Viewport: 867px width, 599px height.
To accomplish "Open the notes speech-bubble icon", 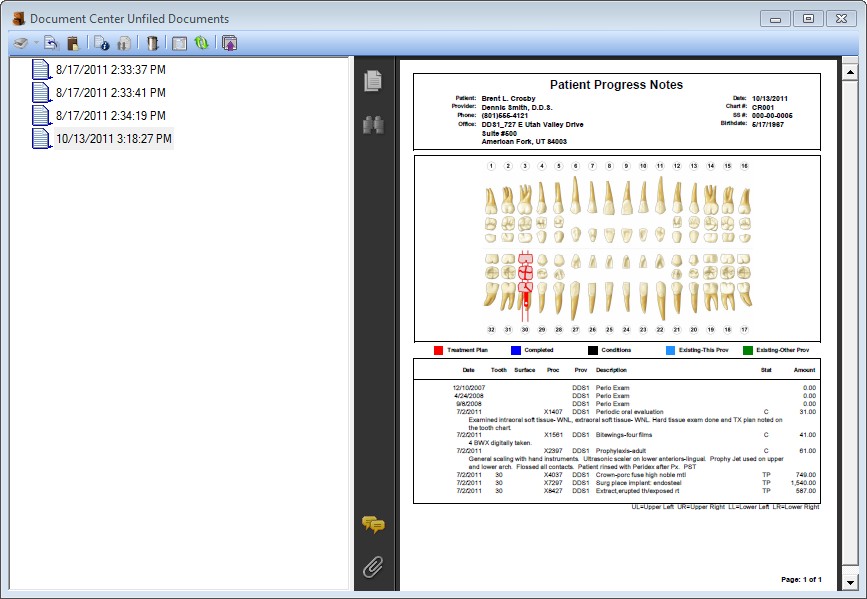I will pyautogui.click(x=373, y=523).
